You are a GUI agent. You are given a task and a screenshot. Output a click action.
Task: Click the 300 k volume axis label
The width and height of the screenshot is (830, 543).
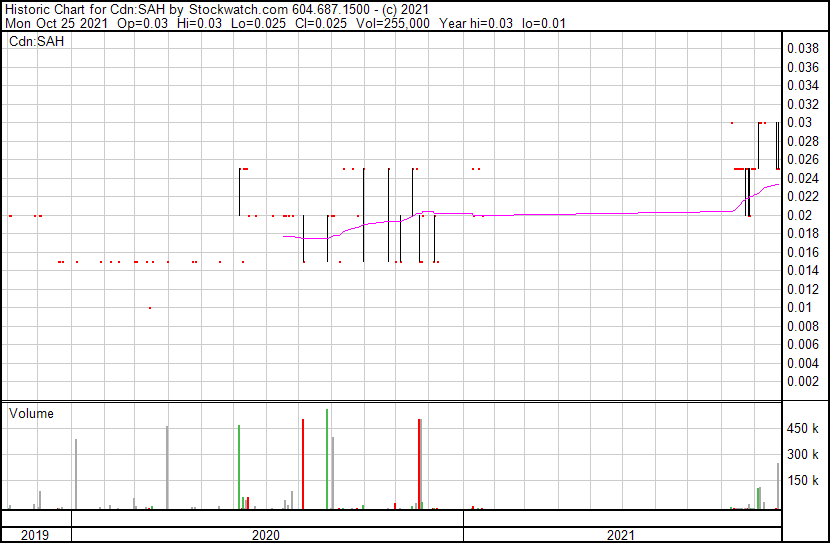tap(802, 455)
